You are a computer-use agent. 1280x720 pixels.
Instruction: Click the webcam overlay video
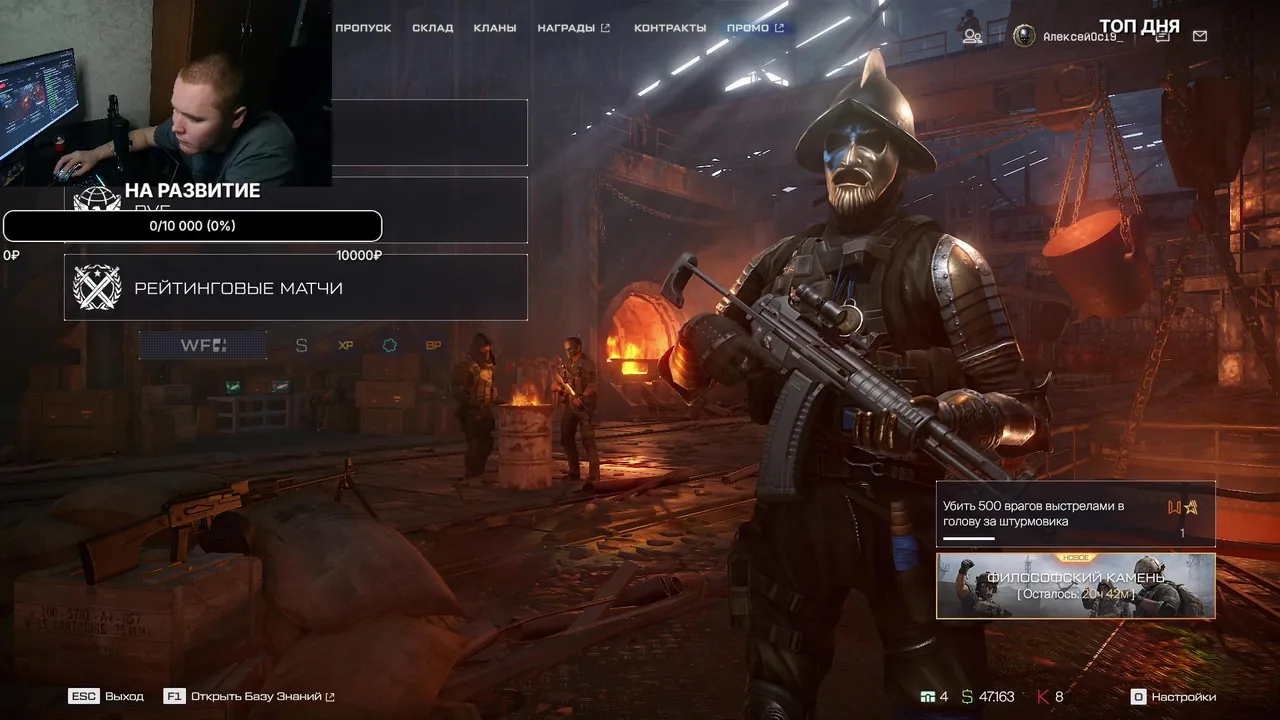pyautogui.click(x=166, y=93)
